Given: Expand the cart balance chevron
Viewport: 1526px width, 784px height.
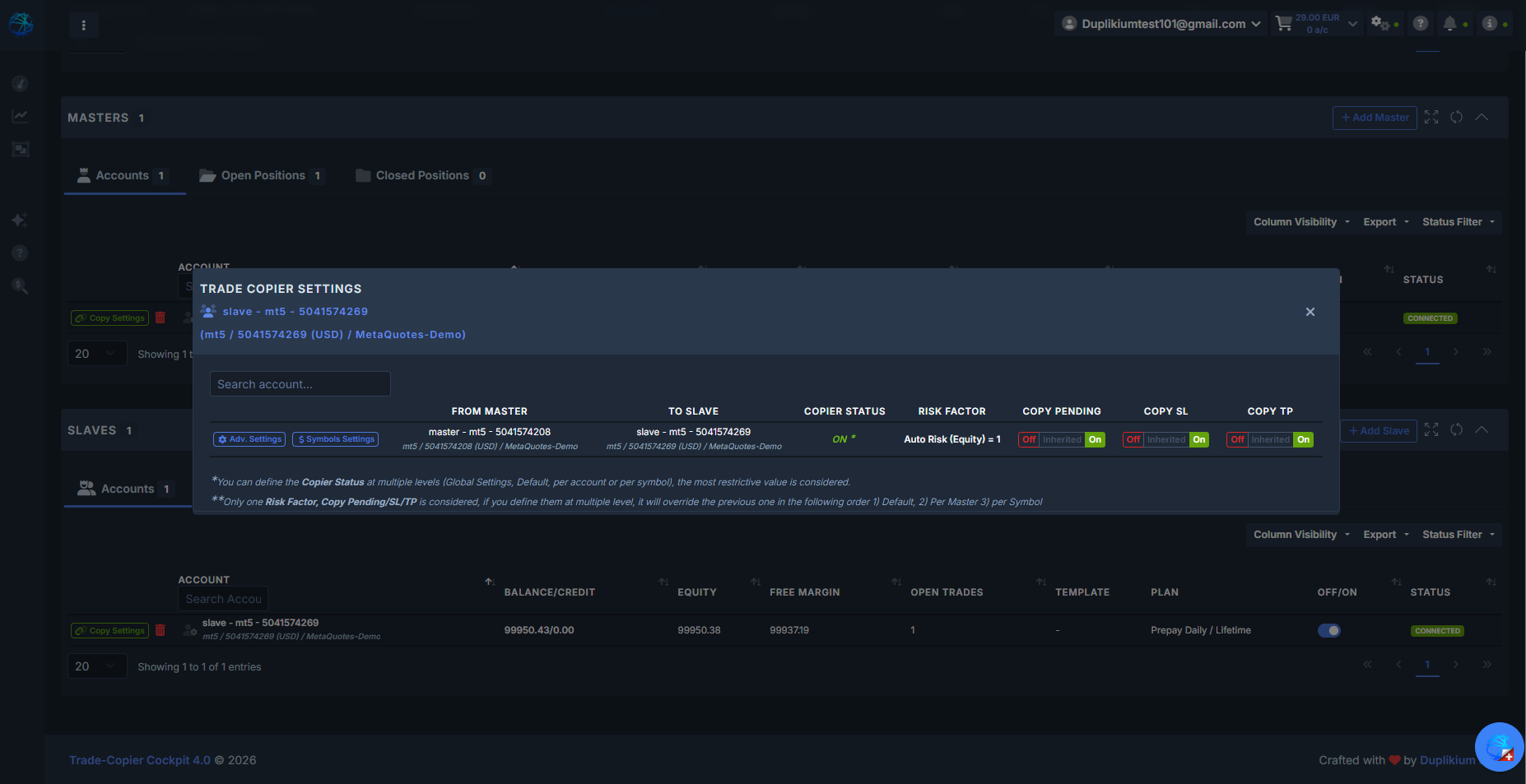Looking at the screenshot, I should pos(1352,24).
